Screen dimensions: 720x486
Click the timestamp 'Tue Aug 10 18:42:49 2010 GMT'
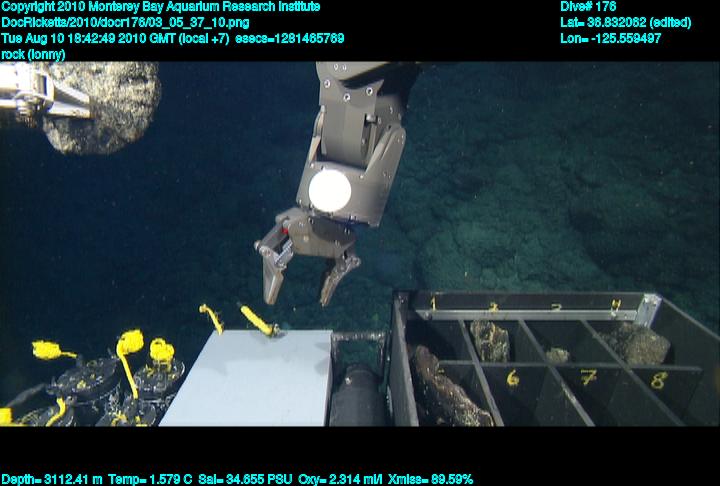(x=88, y=38)
